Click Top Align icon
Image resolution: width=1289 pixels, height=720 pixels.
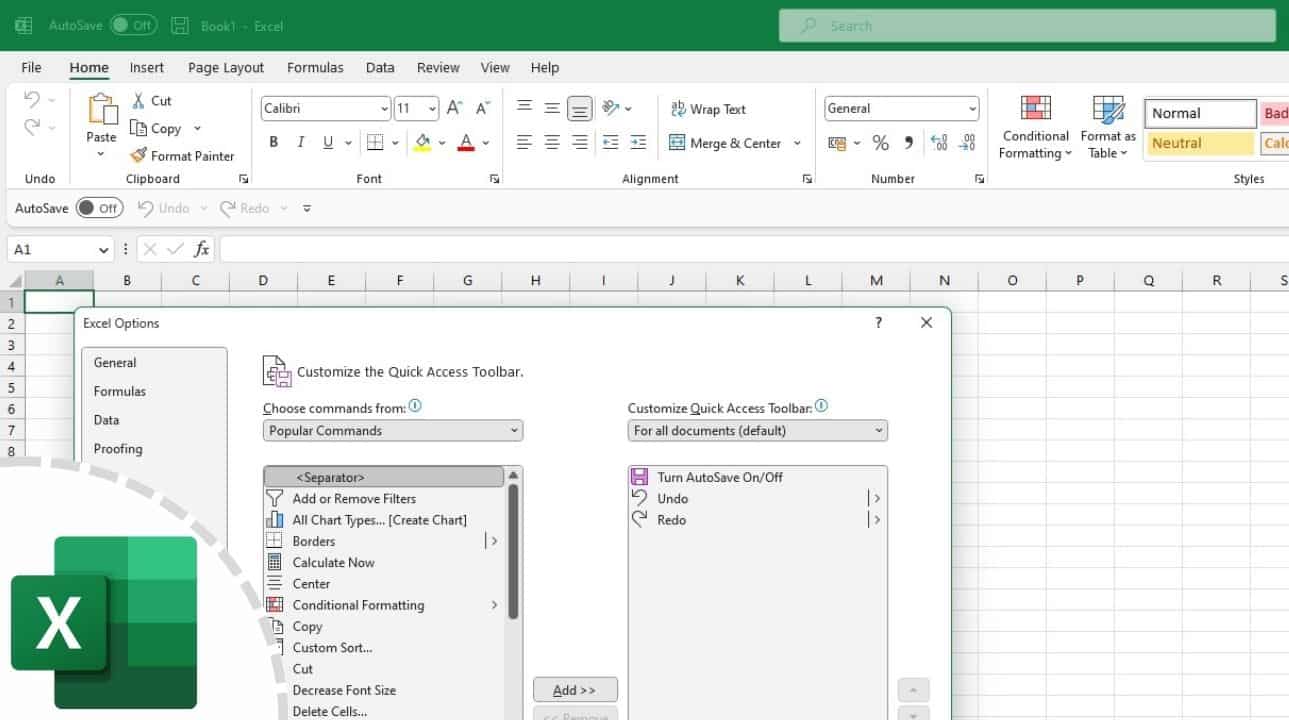524,108
